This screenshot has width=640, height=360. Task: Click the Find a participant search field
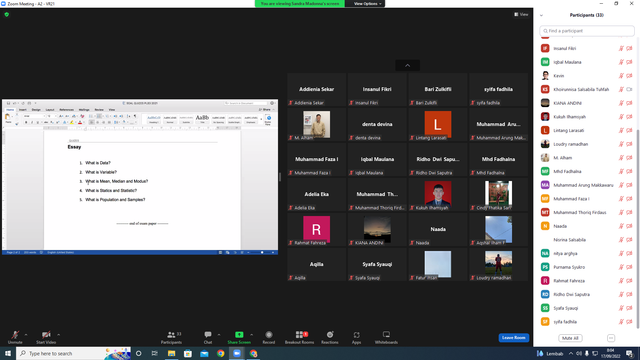point(587,31)
